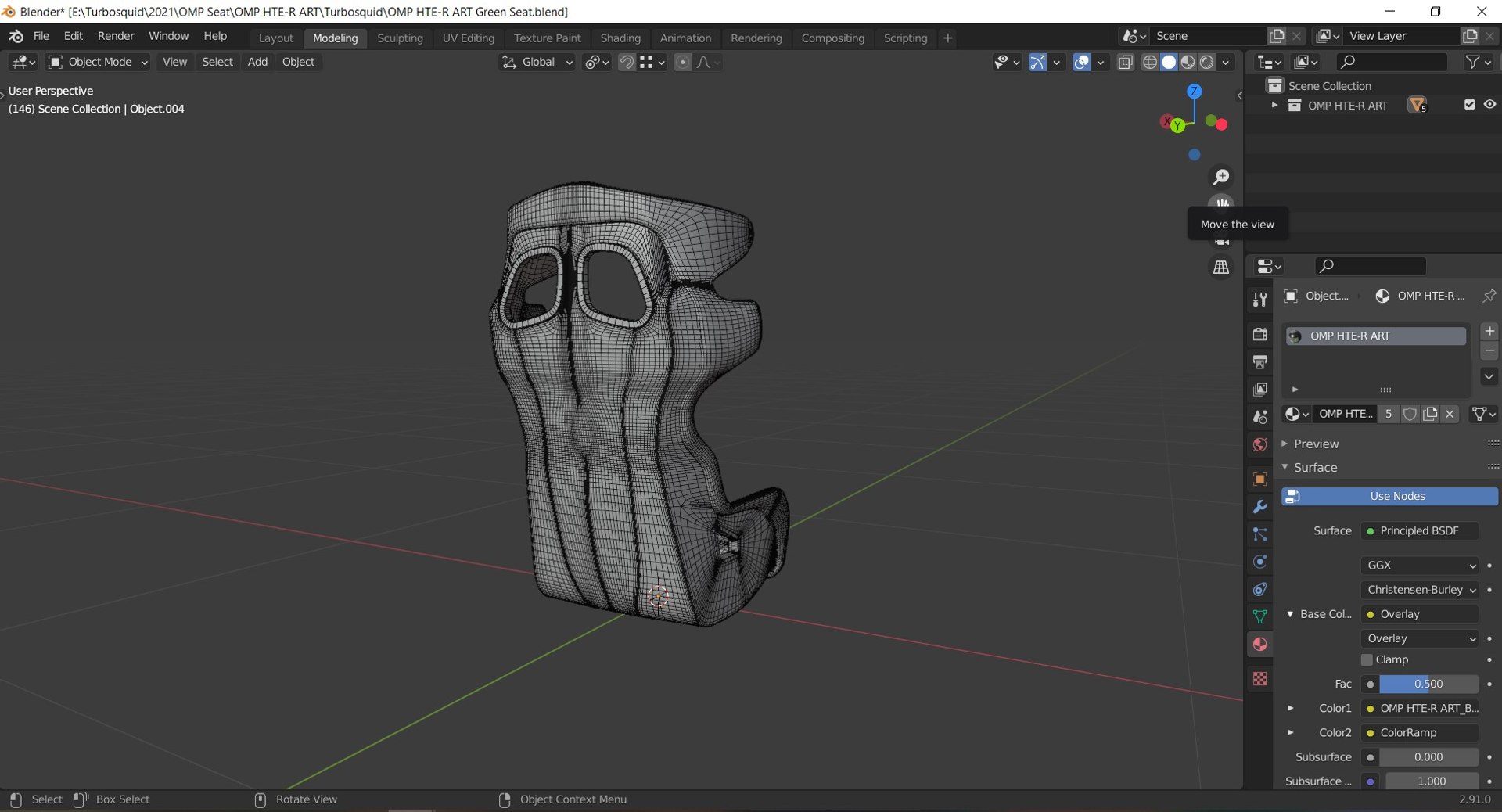
Task: Open the Render menu
Action: (x=116, y=36)
